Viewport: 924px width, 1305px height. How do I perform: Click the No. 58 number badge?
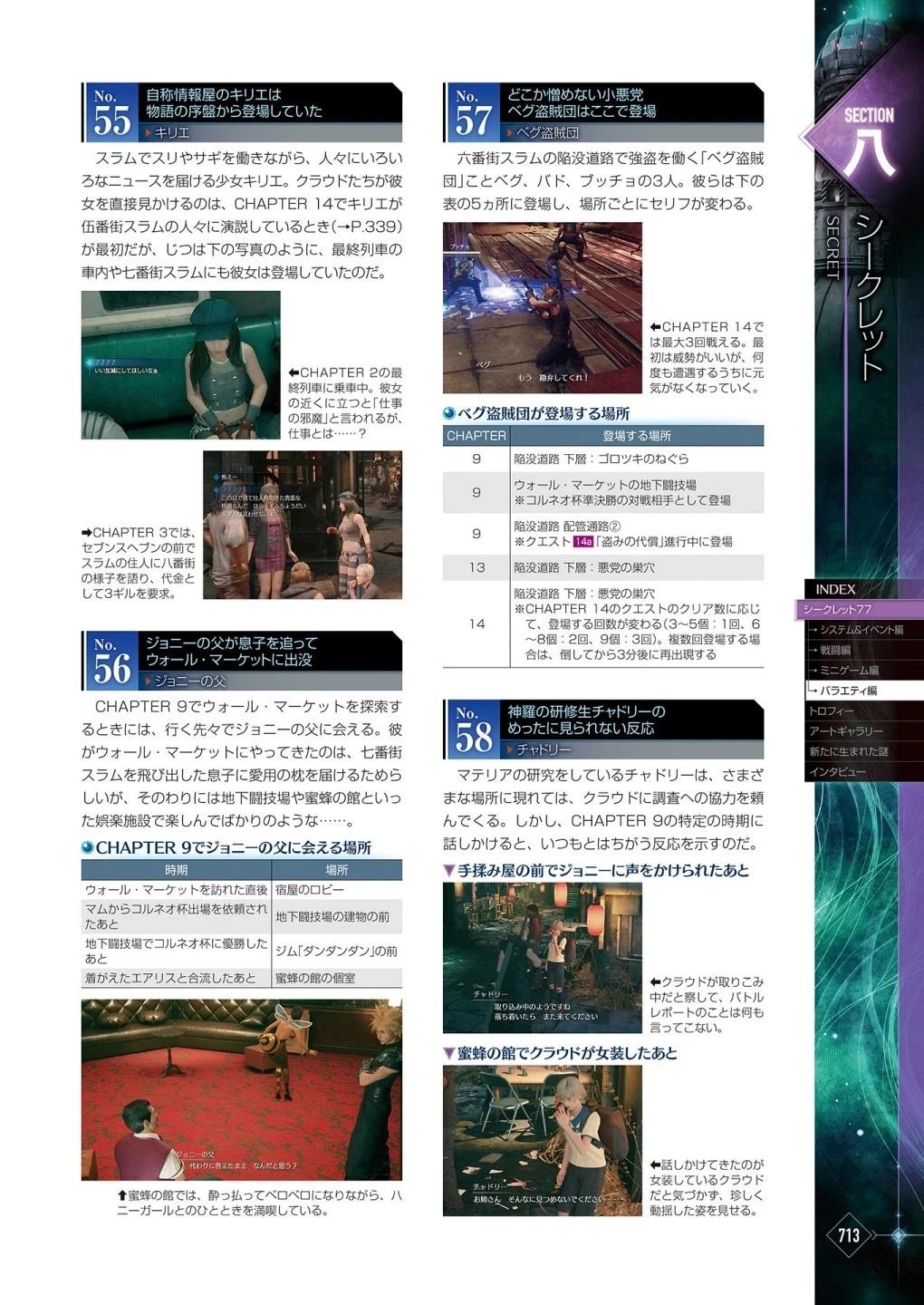click(472, 730)
